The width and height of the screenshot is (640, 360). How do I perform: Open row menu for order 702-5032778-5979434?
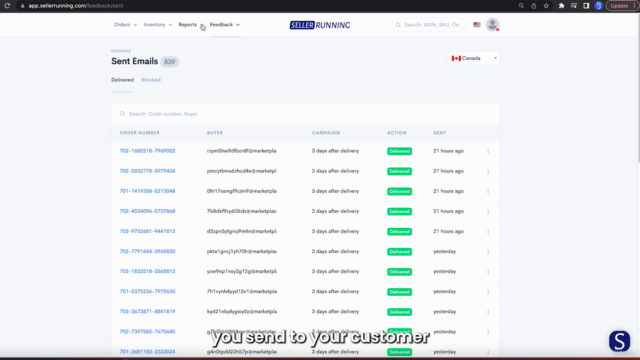488,171
